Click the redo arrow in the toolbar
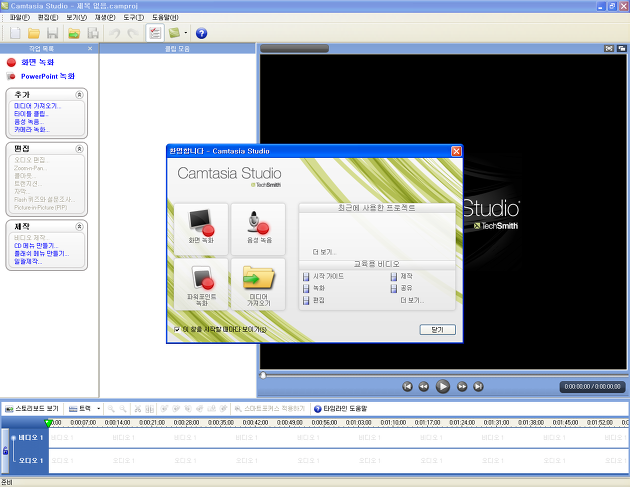The image size is (630, 487). click(133, 33)
